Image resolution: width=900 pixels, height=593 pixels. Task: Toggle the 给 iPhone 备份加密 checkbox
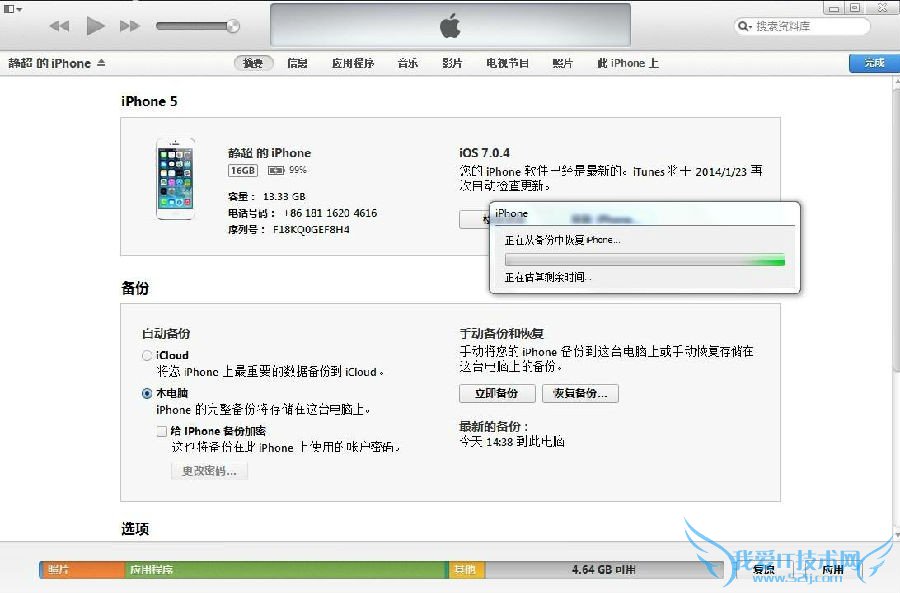tap(162, 431)
